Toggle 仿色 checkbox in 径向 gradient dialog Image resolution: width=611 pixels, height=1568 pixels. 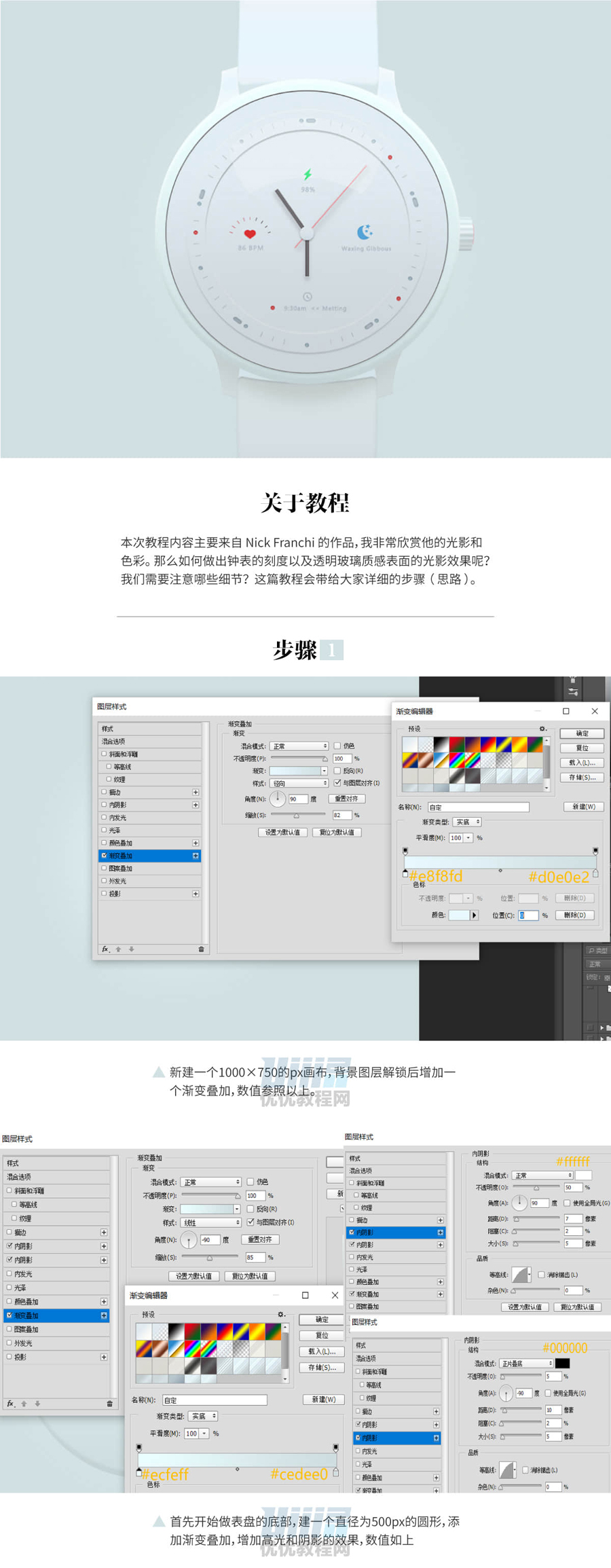tap(337, 746)
